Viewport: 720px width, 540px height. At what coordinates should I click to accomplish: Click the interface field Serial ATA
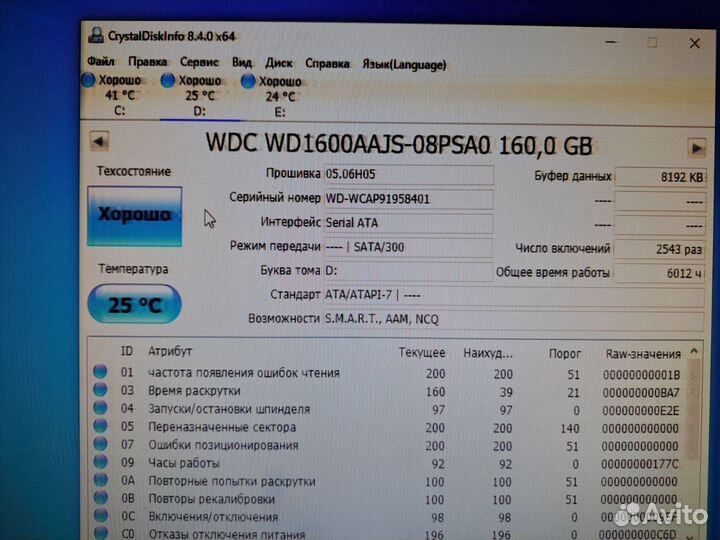(x=409, y=223)
